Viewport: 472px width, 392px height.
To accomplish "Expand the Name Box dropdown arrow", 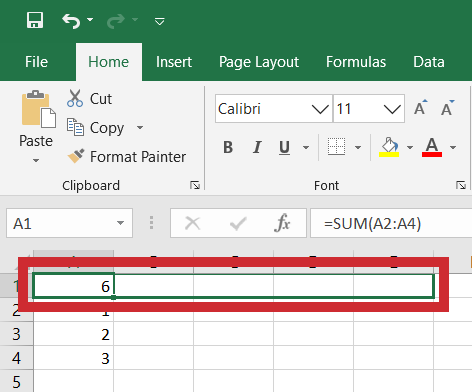I will tap(120, 223).
